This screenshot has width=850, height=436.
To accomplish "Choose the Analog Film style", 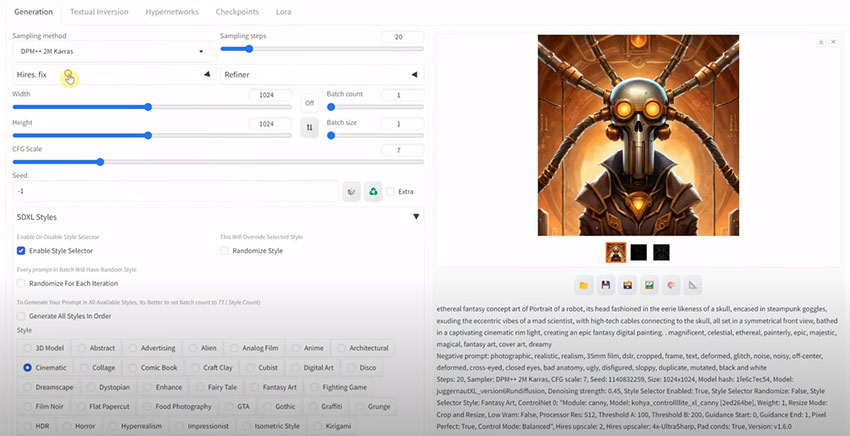I will [254, 348].
